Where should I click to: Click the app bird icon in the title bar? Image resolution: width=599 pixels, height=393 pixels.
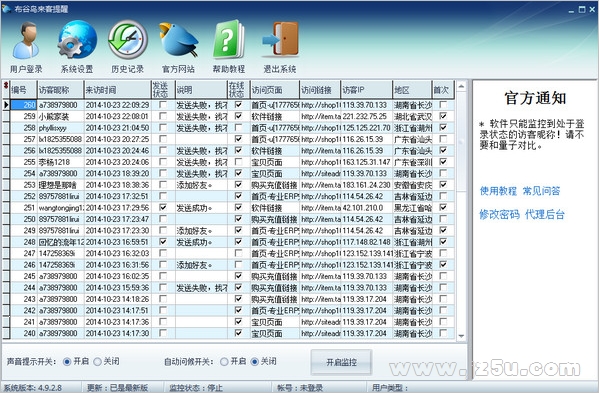click(6, 8)
